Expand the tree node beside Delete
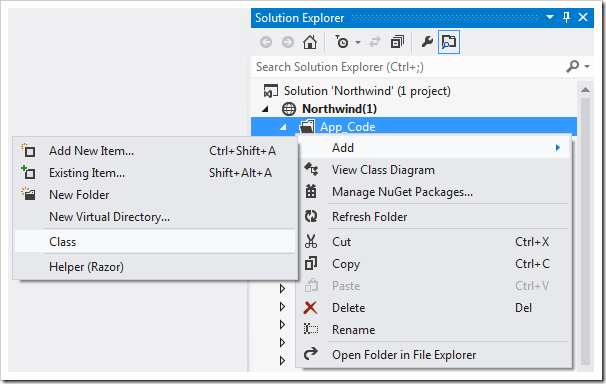606x384 pixels. (283, 307)
